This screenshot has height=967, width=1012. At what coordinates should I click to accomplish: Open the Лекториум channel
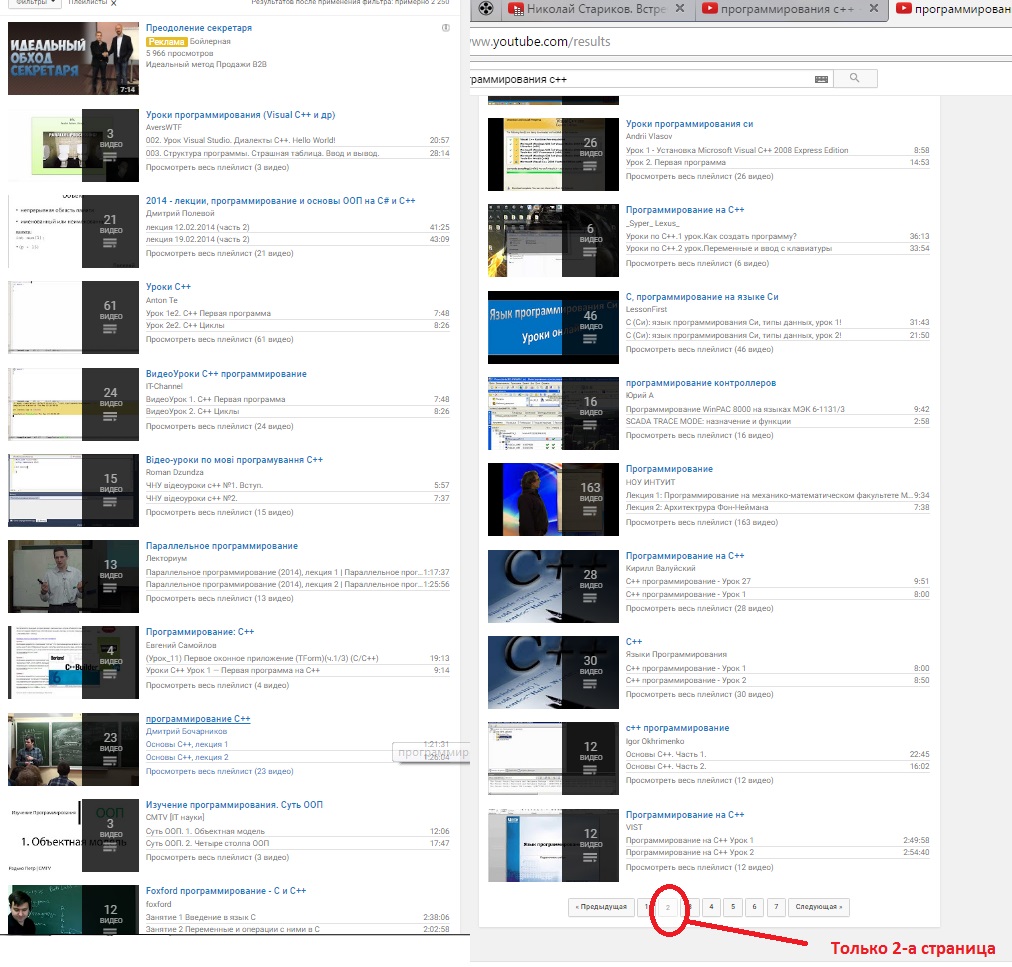click(x=166, y=558)
